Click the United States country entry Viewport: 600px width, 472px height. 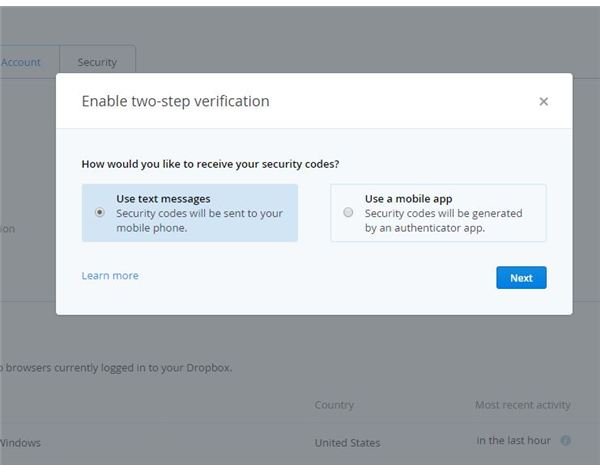coord(347,443)
